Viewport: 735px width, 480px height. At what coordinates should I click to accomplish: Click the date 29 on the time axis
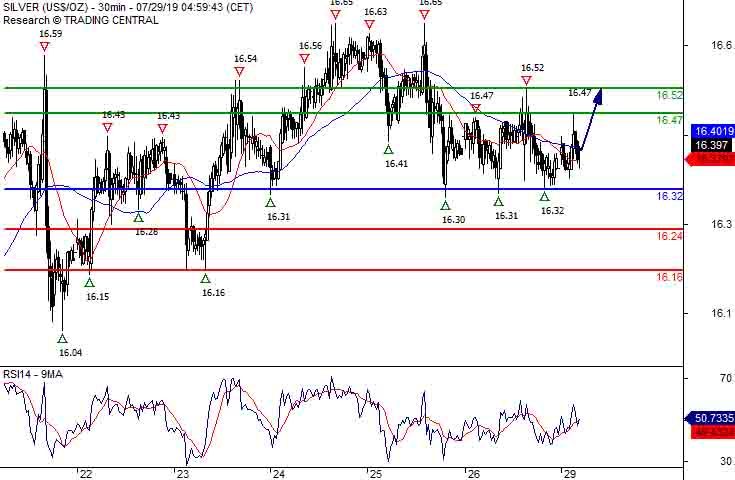pos(570,474)
